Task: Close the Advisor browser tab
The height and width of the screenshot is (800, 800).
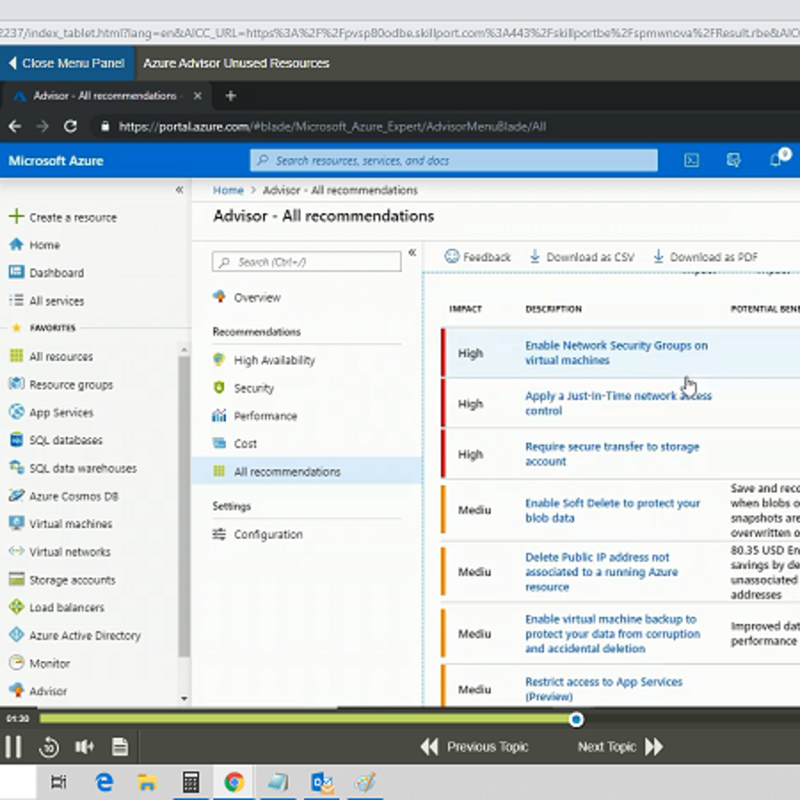Action: (197, 96)
